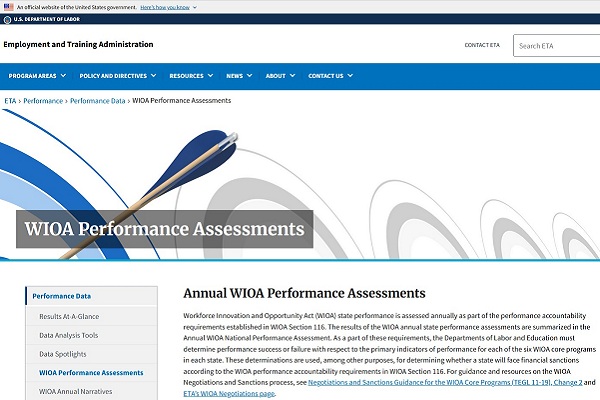
Task: Select Results At-A-Glance in sidebar
Action: pyautogui.click(x=69, y=316)
